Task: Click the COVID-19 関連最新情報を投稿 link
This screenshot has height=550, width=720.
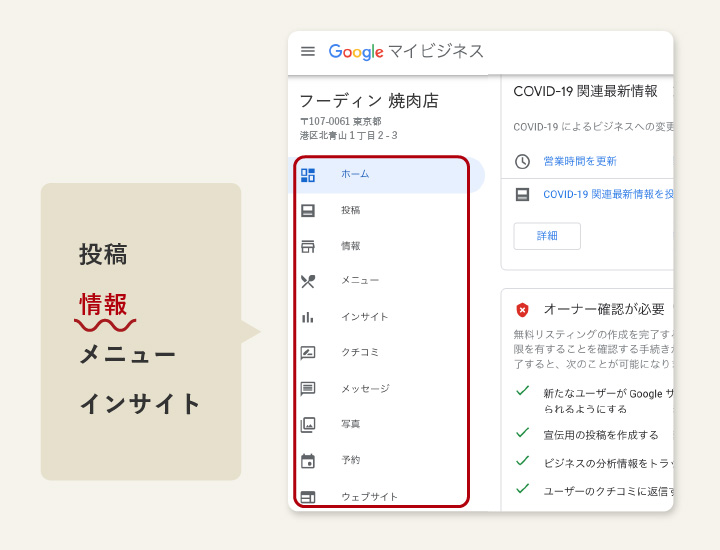Action: pos(608,194)
